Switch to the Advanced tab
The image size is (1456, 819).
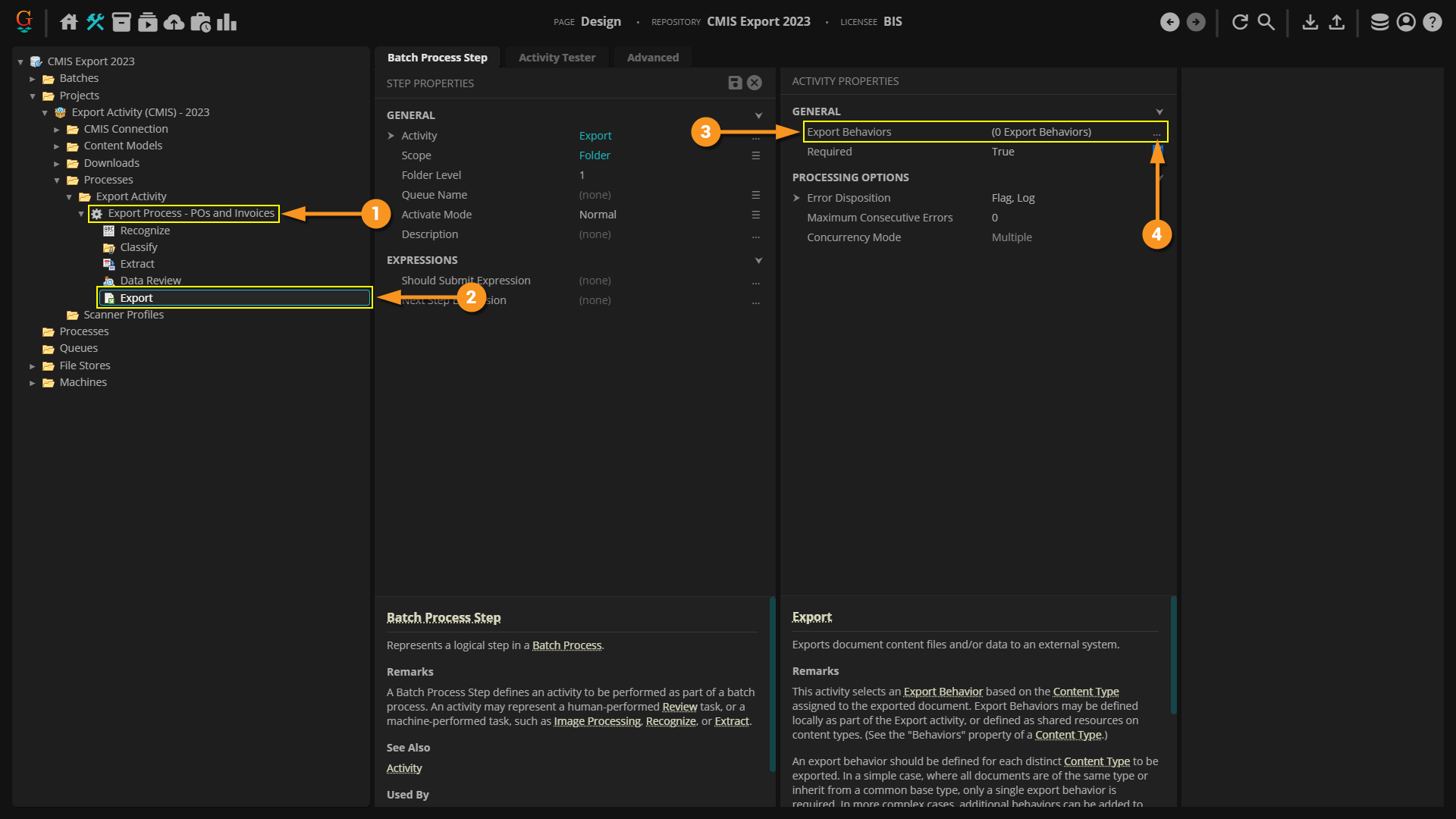(652, 58)
